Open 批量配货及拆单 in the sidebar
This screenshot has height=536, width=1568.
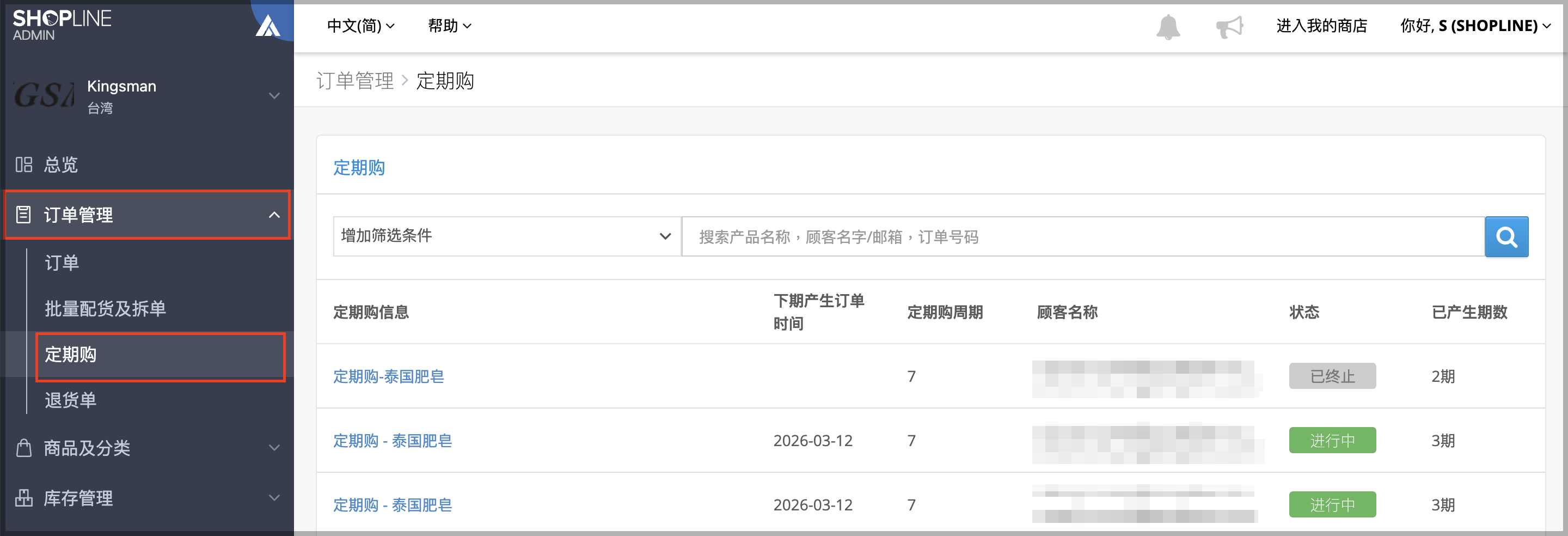click(105, 308)
